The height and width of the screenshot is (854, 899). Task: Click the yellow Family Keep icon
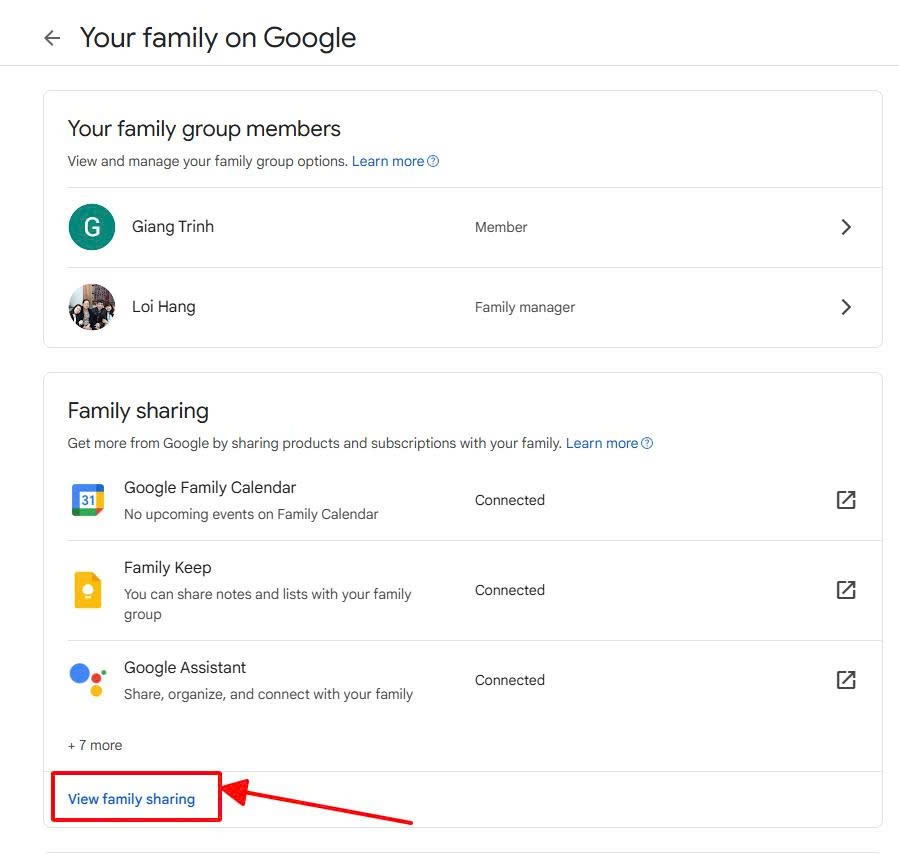coord(88,590)
